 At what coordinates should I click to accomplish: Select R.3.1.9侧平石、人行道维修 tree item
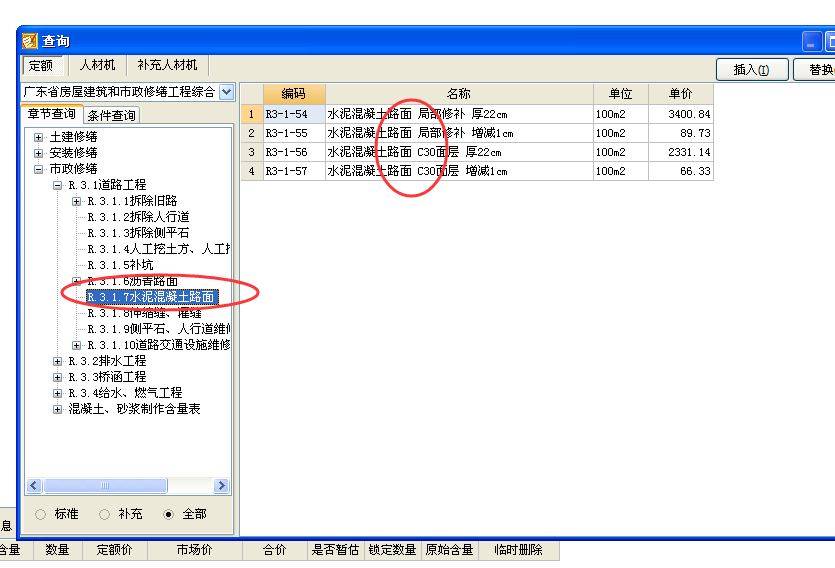[159, 330]
